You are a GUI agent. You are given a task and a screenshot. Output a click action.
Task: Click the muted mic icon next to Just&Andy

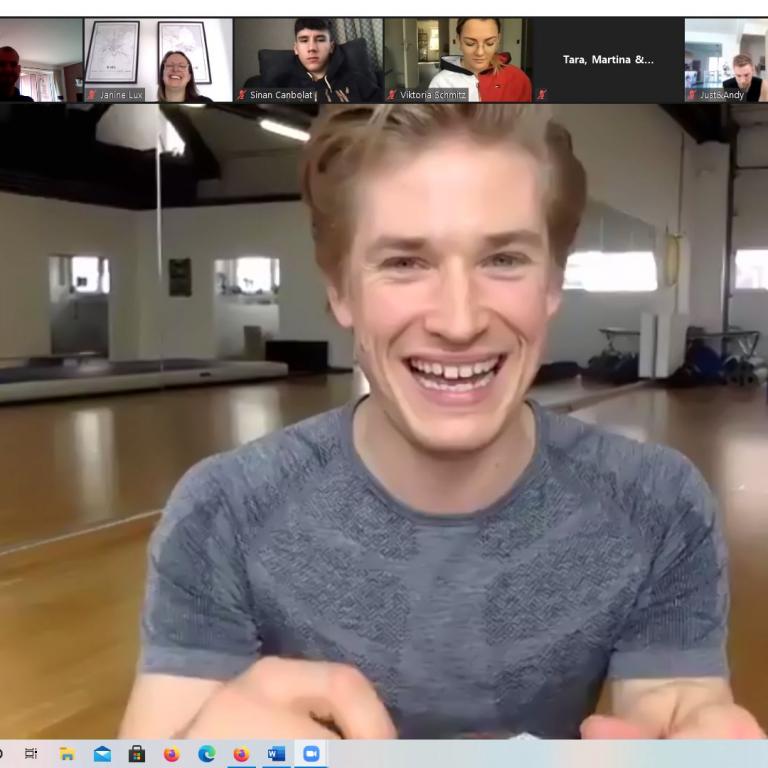tap(692, 95)
